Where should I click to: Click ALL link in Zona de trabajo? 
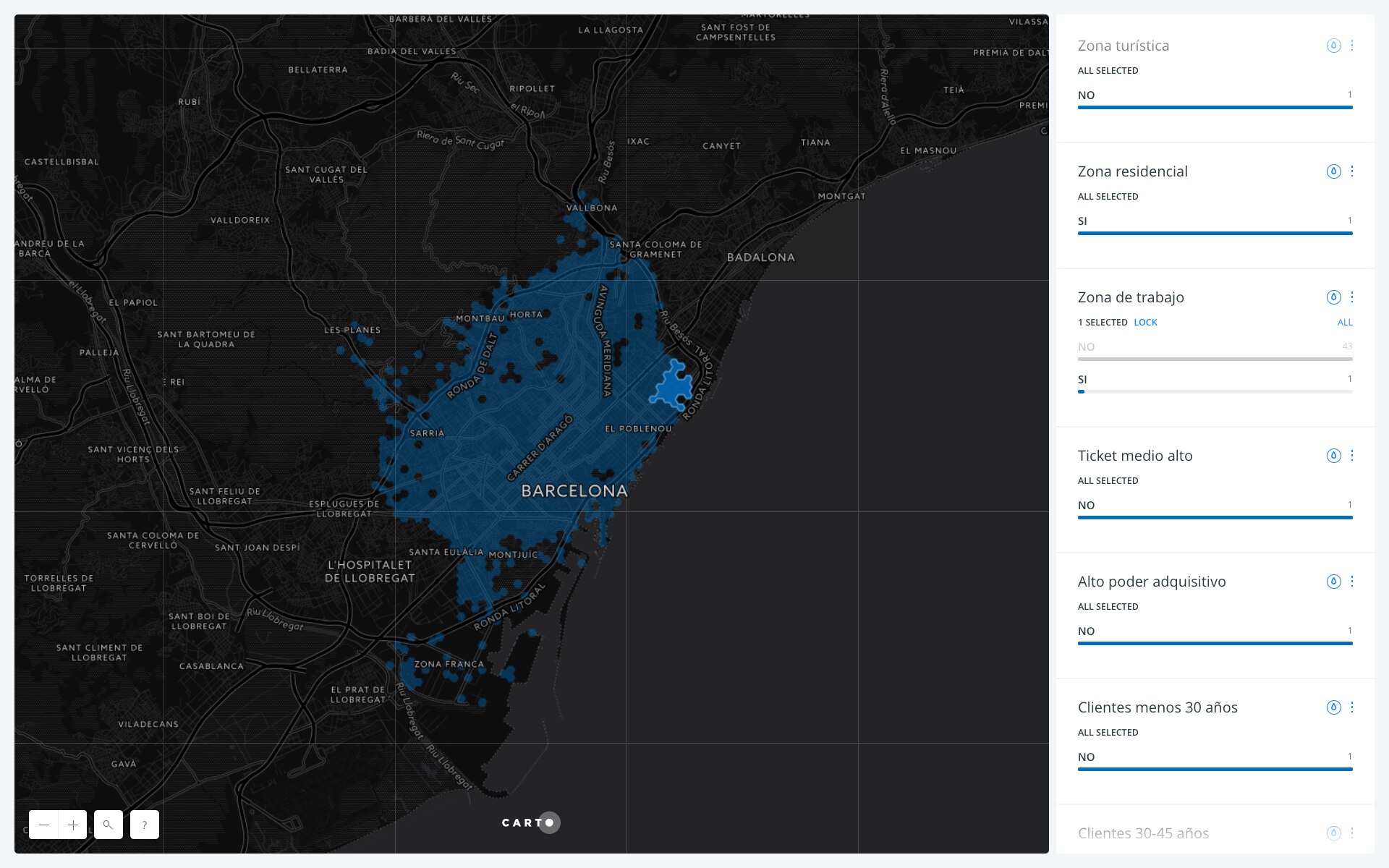click(1344, 323)
